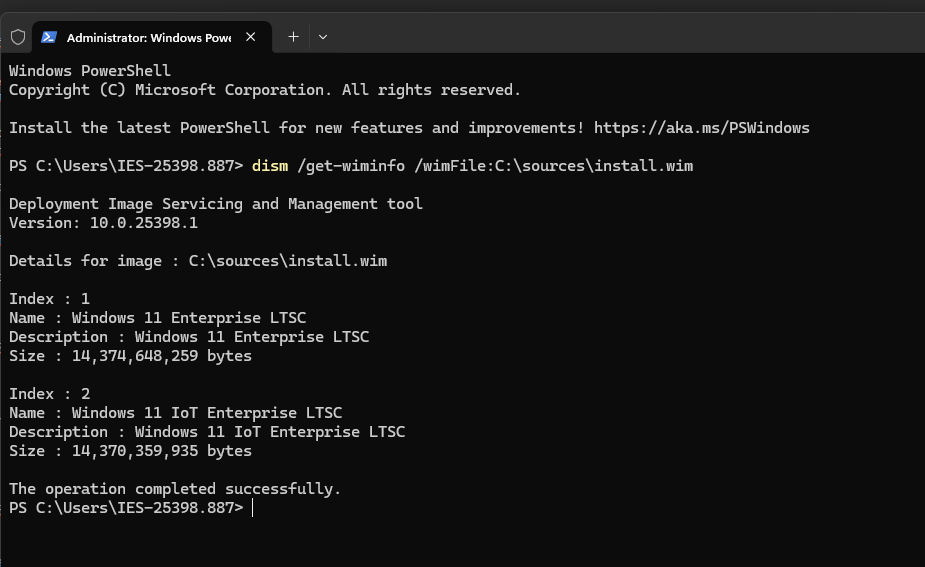
Task: Click the dism command word
Action: (x=270, y=166)
